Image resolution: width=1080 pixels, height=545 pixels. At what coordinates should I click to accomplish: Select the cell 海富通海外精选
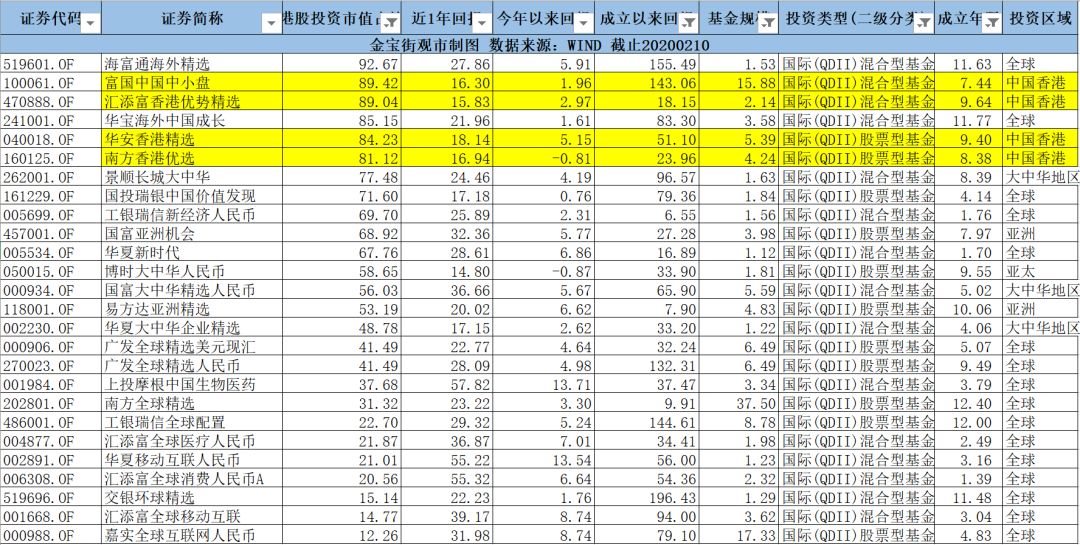pyautogui.click(x=191, y=64)
